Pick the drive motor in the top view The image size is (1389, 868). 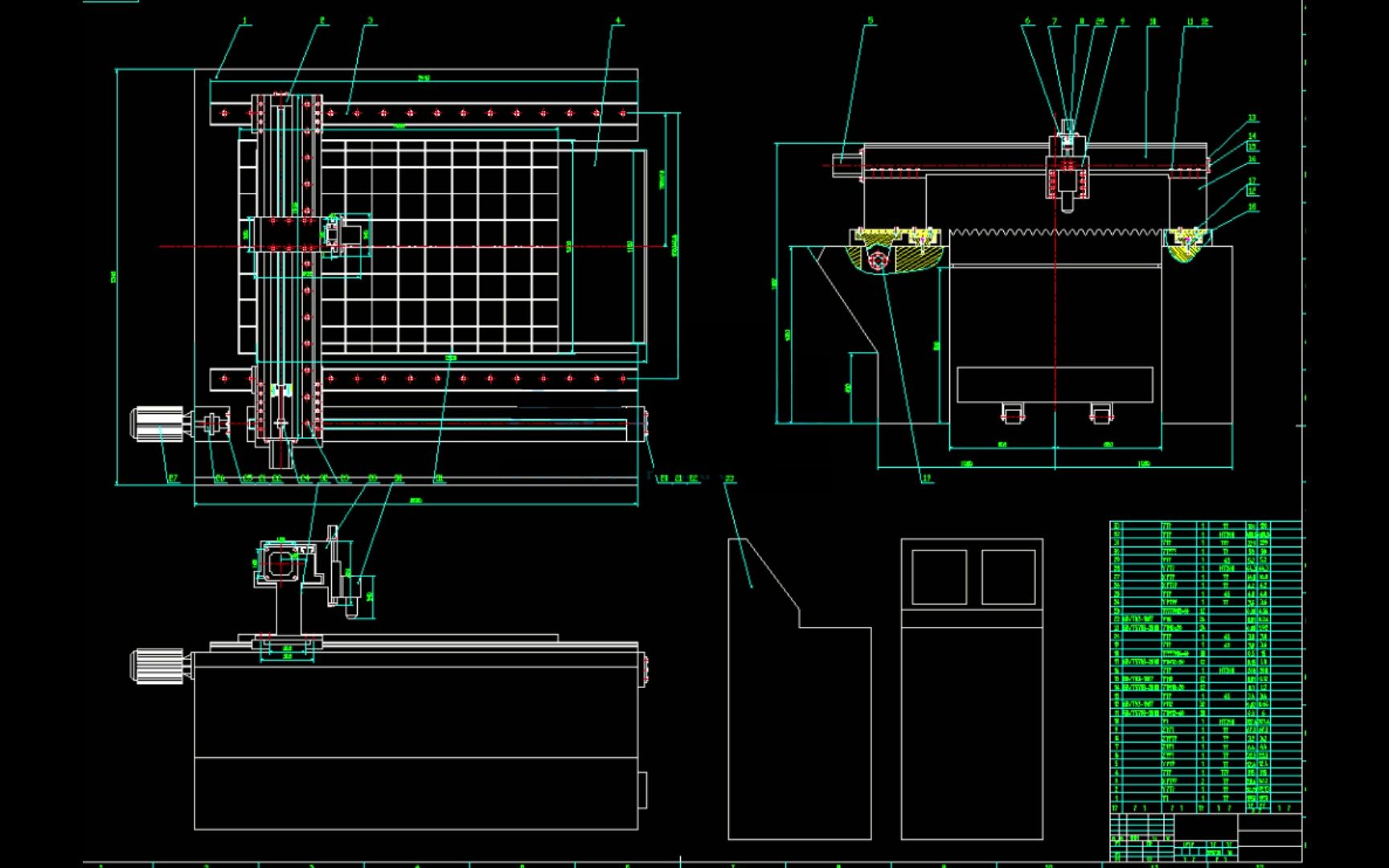[x=161, y=424]
